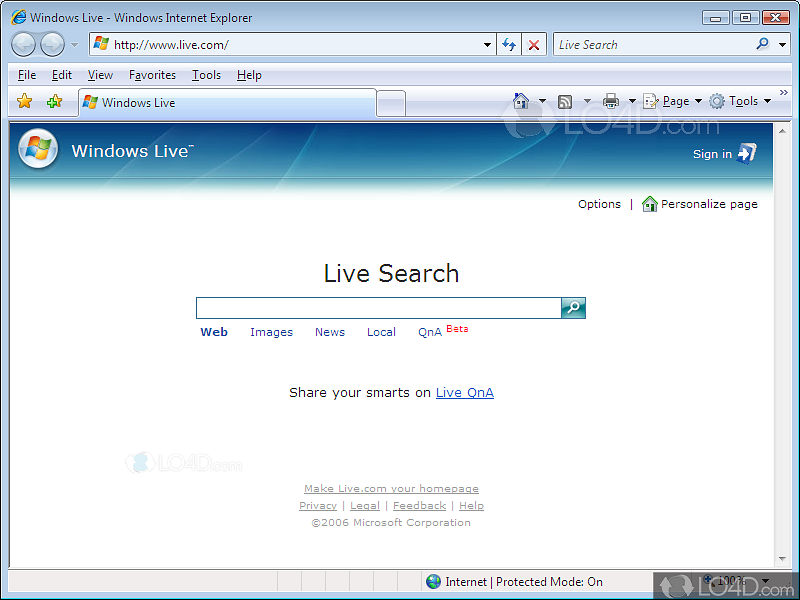This screenshot has width=800, height=600.
Task: Expand the feeds dropdown arrow
Action: click(x=587, y=101)
